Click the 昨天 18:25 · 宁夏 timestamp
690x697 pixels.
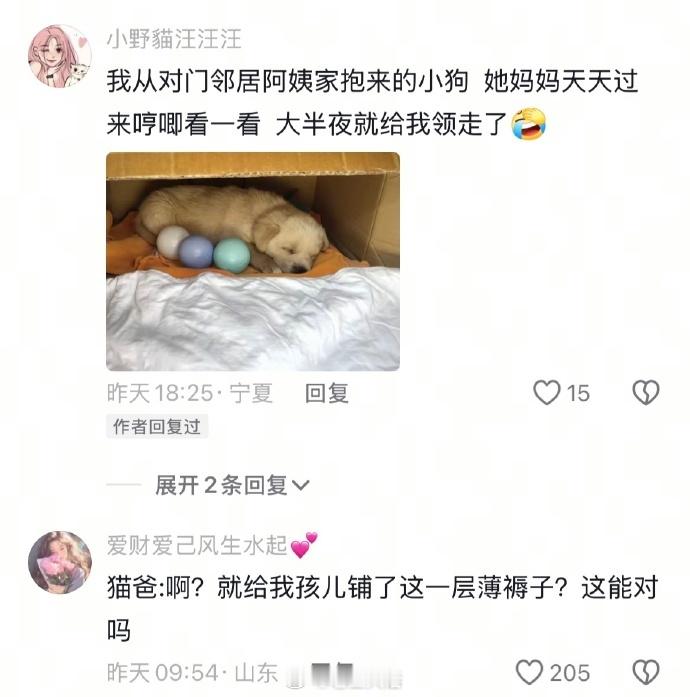coord(189,393)
